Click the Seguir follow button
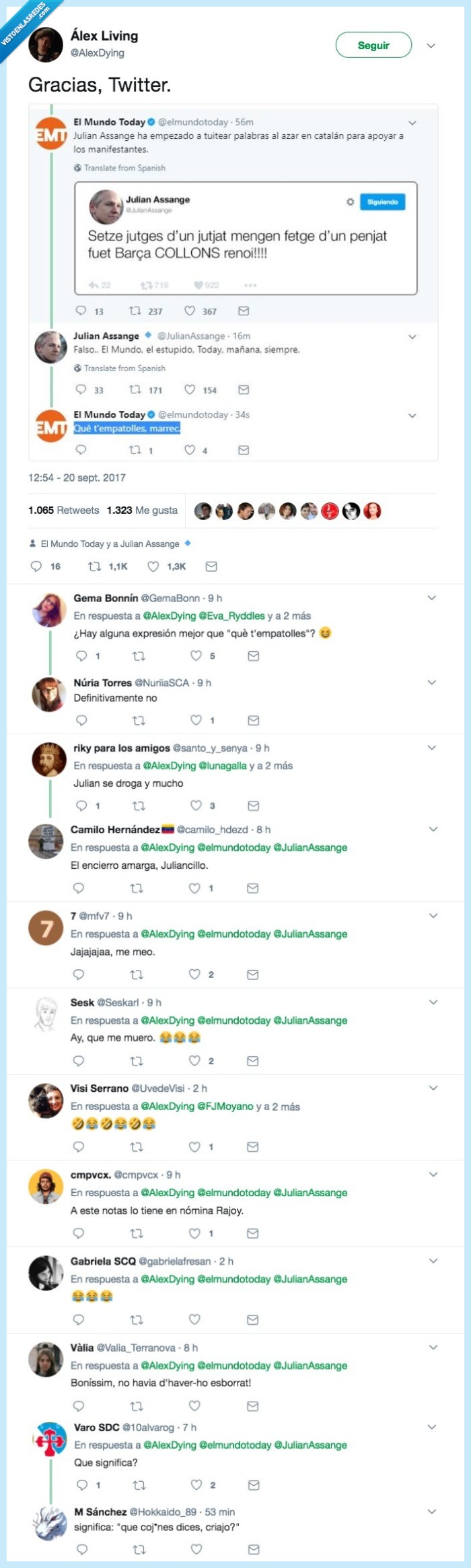 tap(373, 45)
